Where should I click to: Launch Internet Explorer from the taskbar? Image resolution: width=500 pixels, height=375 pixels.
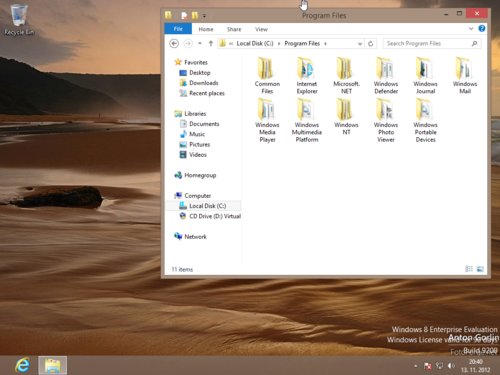point(22,365)
